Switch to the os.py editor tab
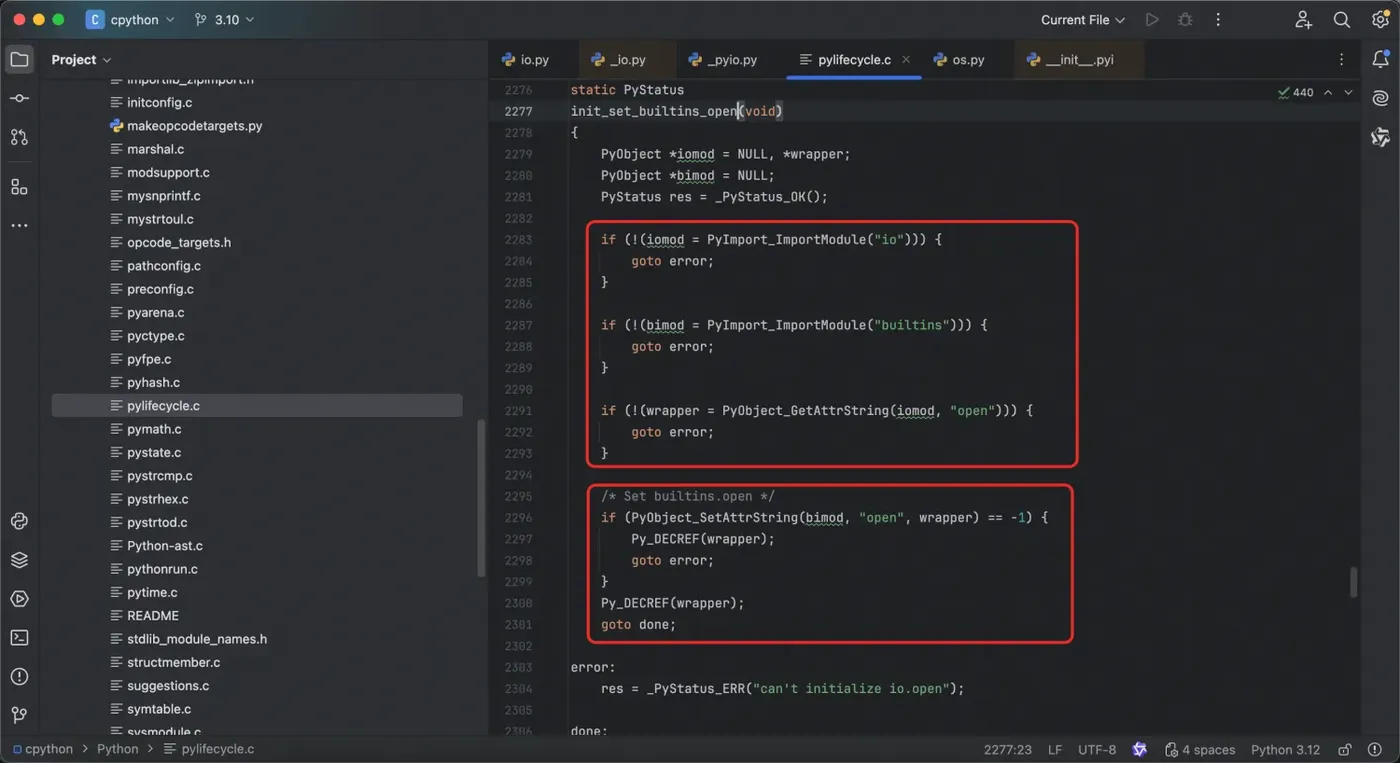The width and height of the screenshot is (1400, 763). pyautogui.click(x=959, y=60)
